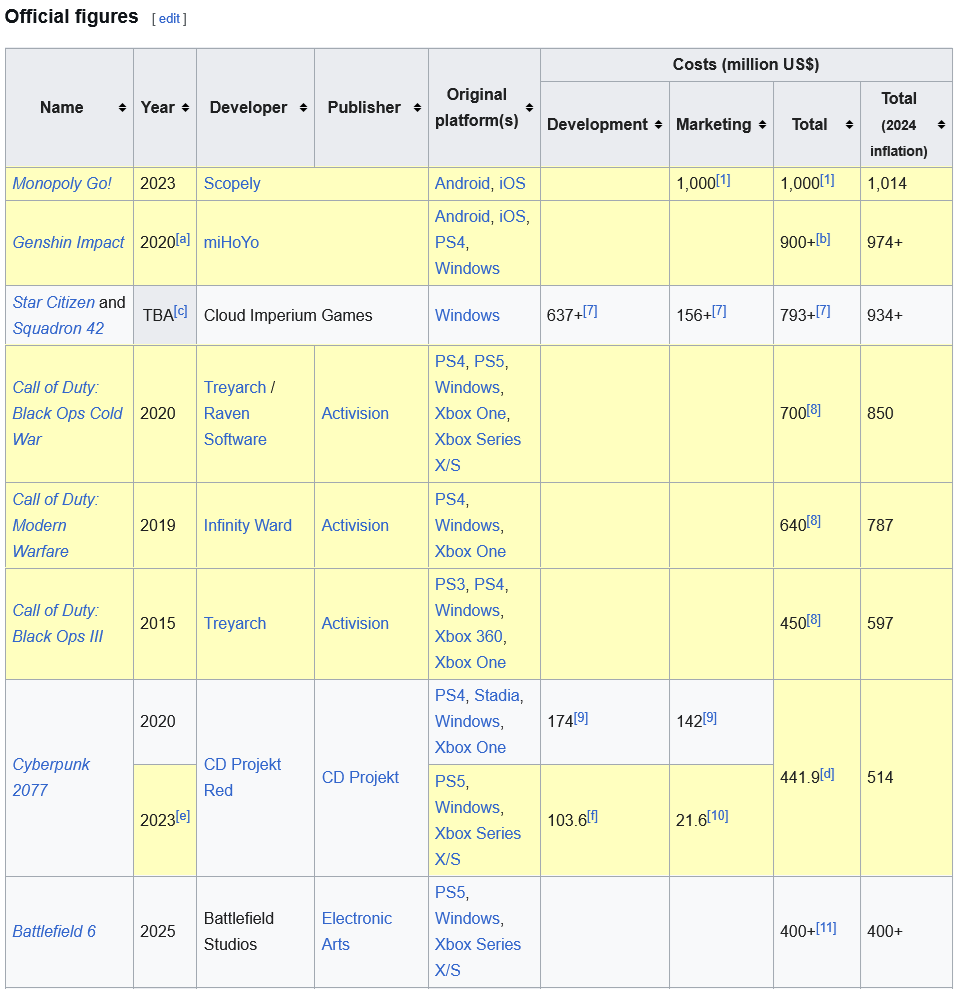Viewport: 959px width, 989px height.
Task: Select the 1,014 inflation total cell
Action: (906, 184)
